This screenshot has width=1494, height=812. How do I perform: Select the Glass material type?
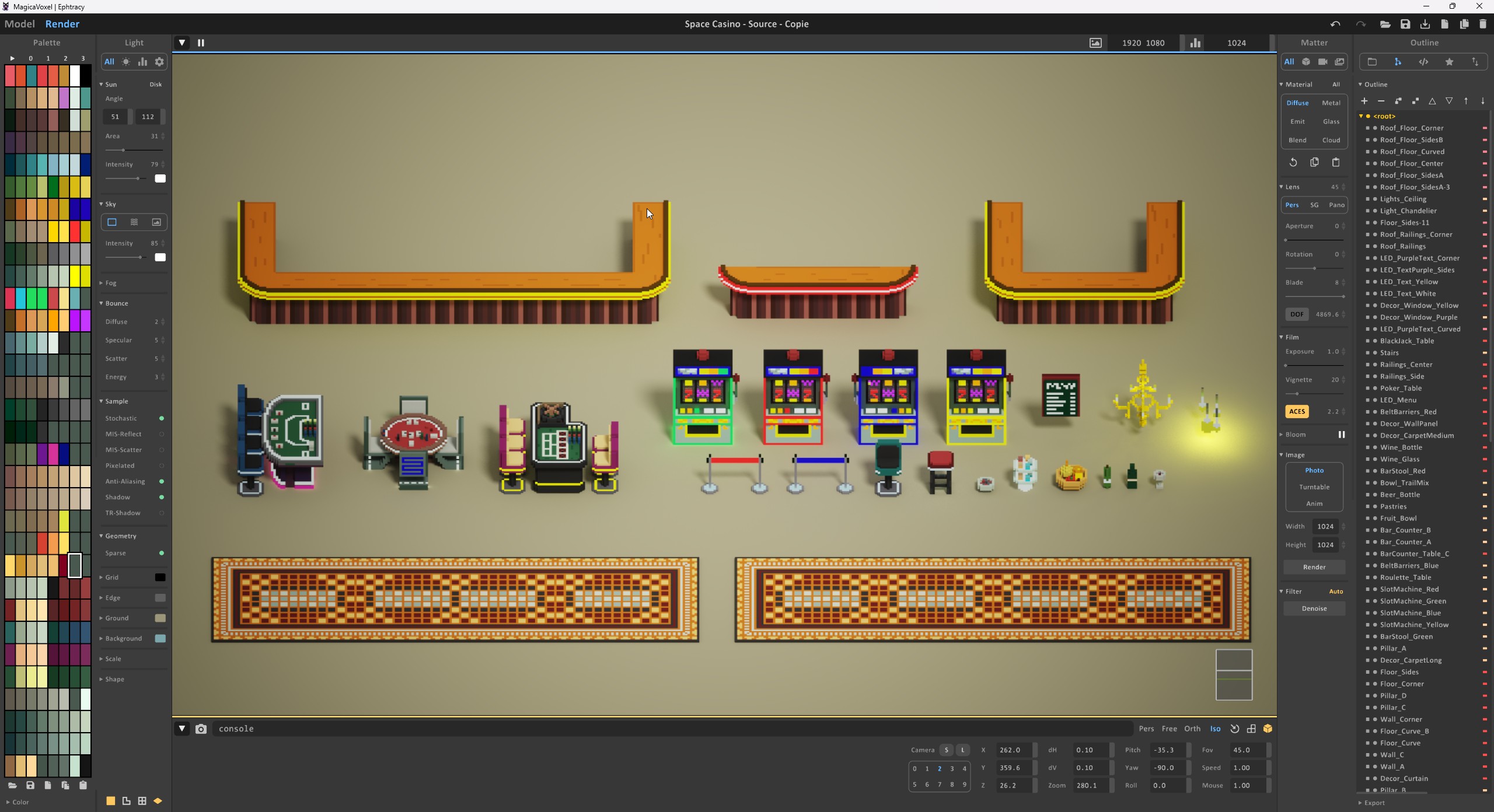pos(1331,121)
